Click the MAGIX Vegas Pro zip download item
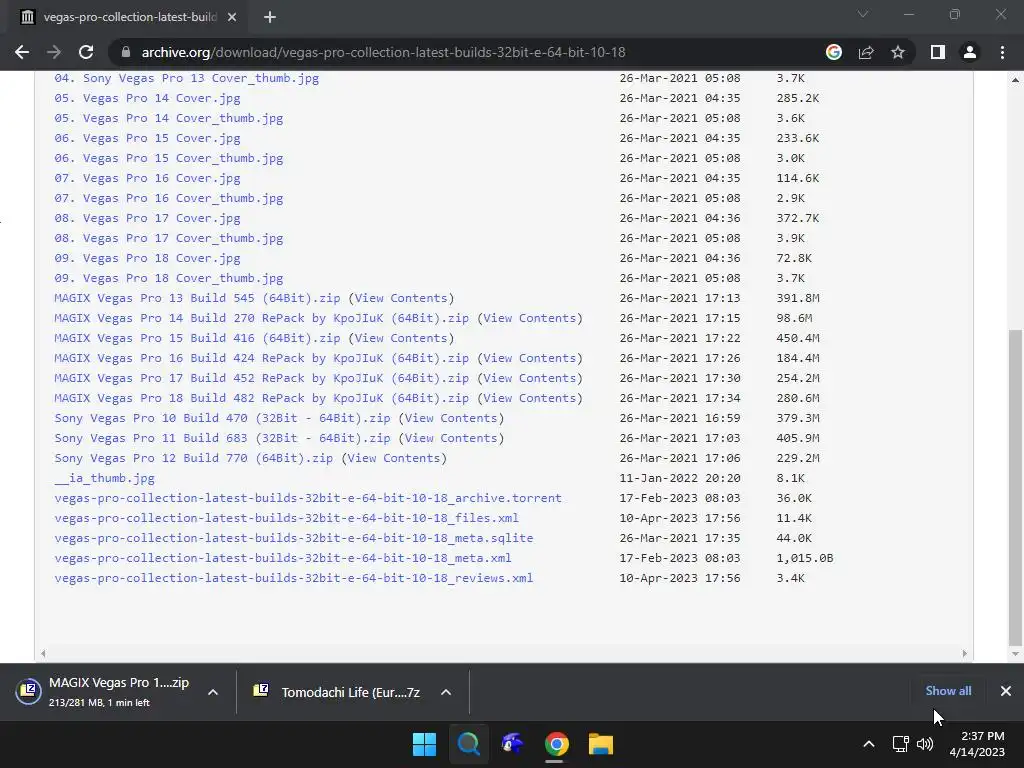 click(x=103, y=692)
